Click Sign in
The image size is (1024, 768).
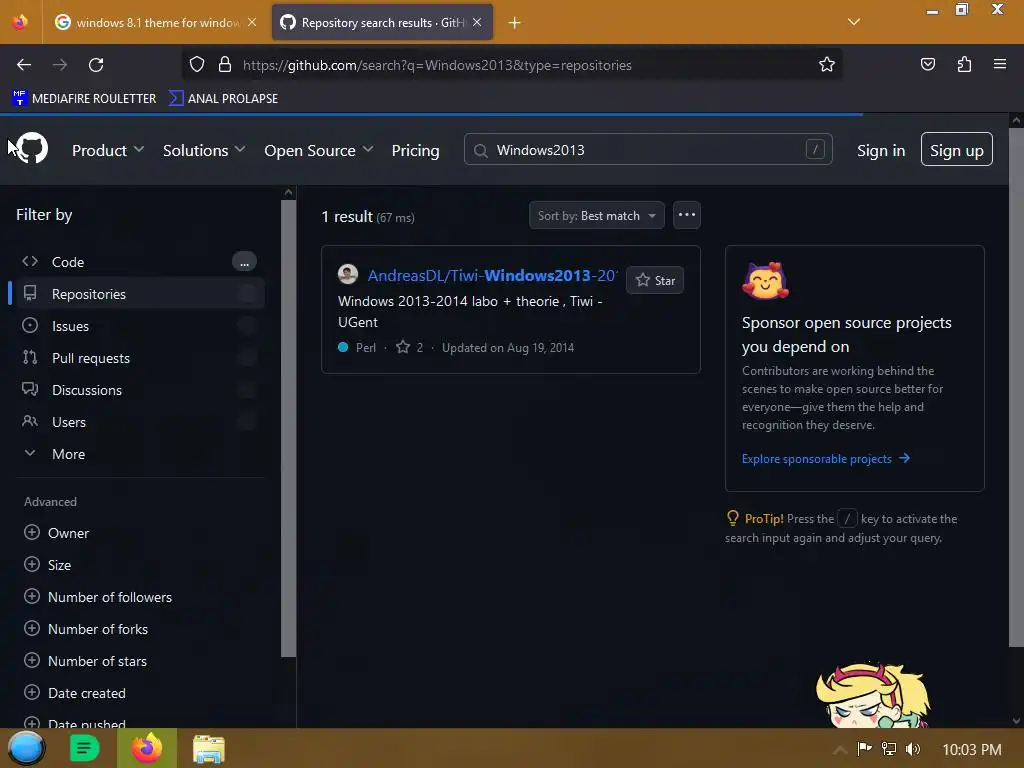click(881, 151)
